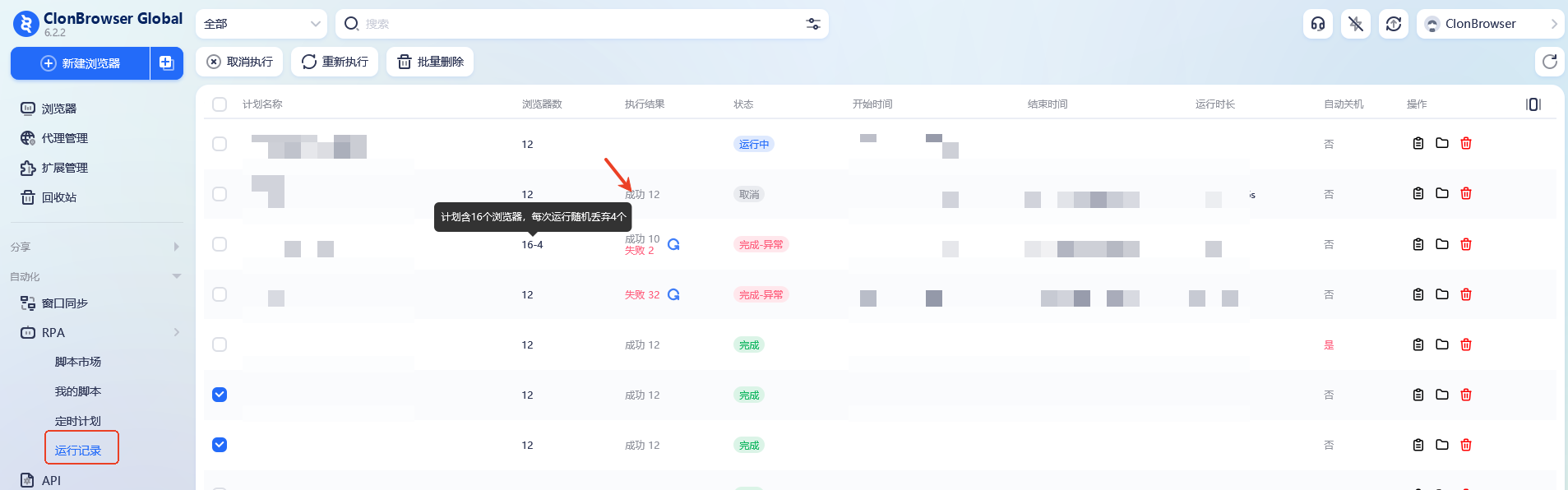This screenshot has width=1568, height=490.
Task: Delete the 失败 32 run record
Action: point(1465,294)
